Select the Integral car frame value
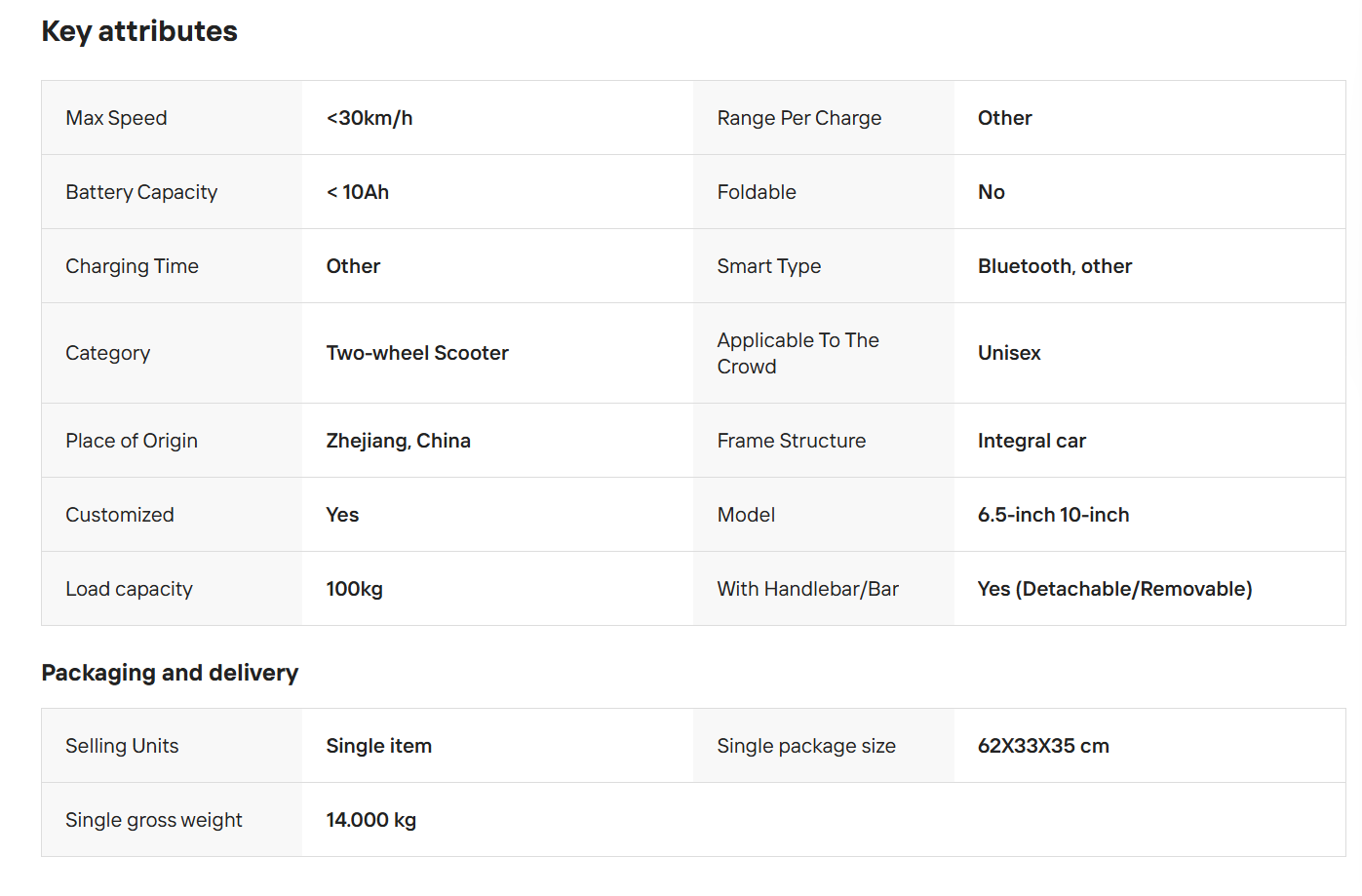 [x=1031, y=441]
